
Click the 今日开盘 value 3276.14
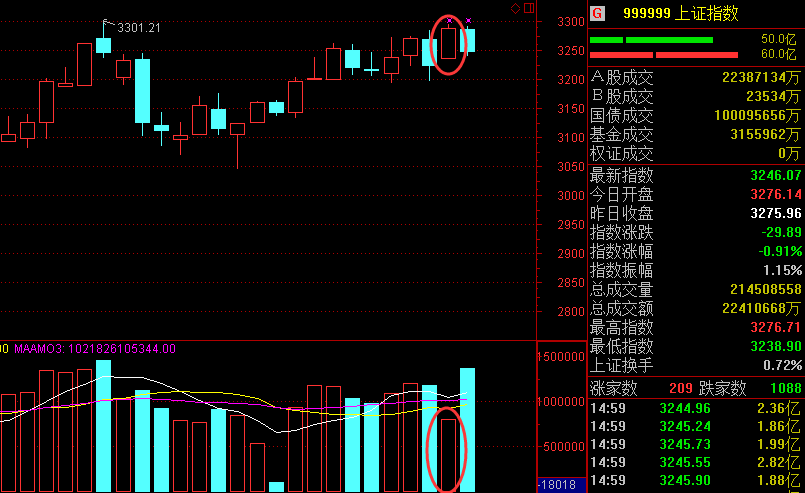coord(776,195)
